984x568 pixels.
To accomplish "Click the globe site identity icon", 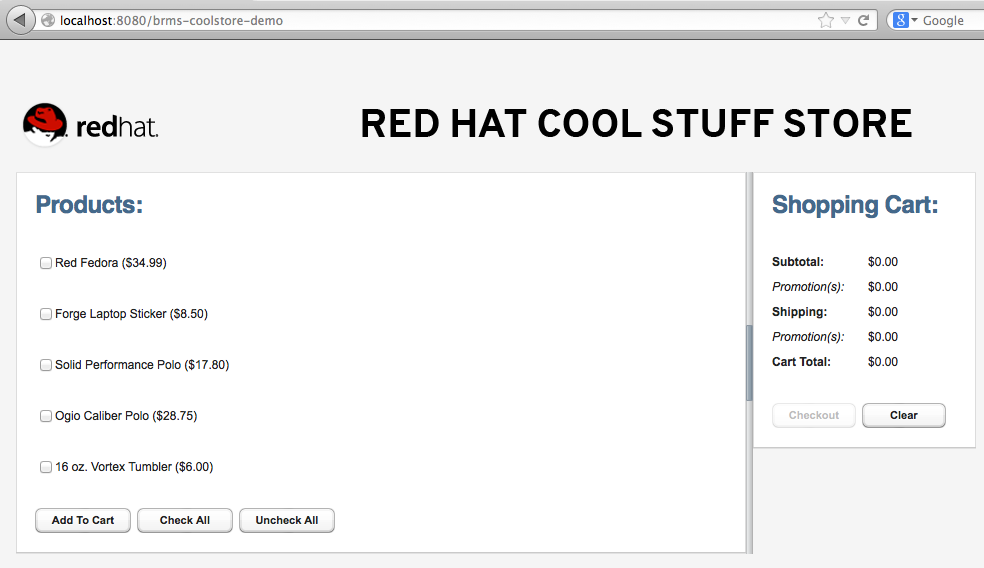I will (48, 21).
